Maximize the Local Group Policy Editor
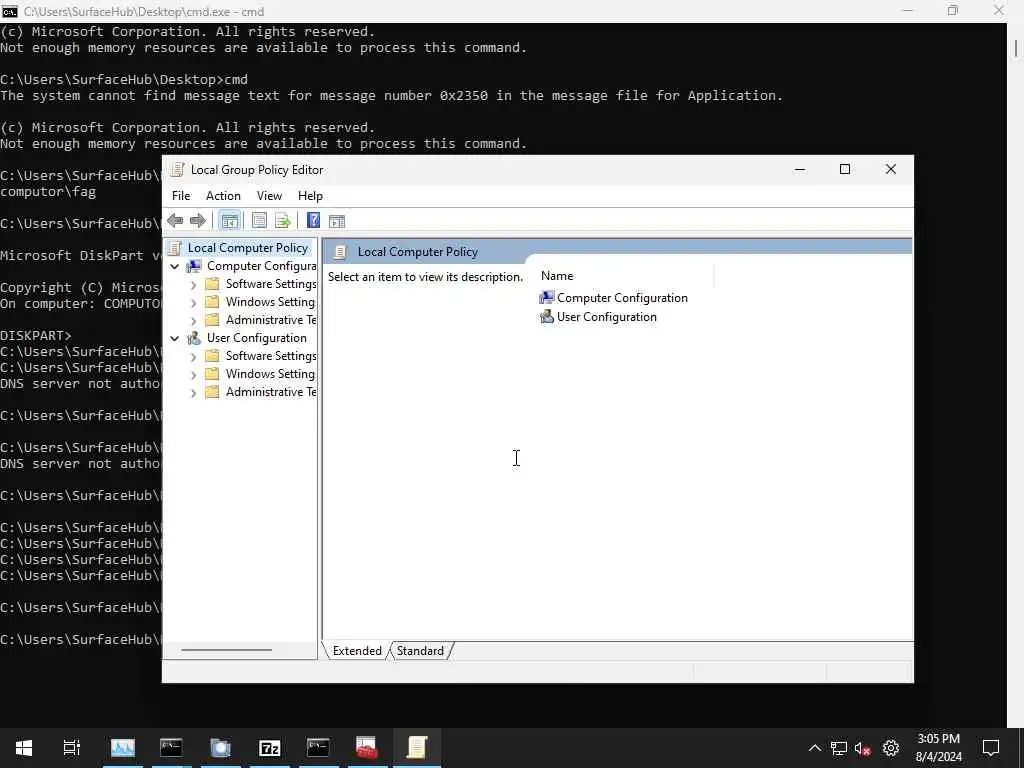Image resolution: width=1024 pixels, height=768 pixels. tap(844, 170)
